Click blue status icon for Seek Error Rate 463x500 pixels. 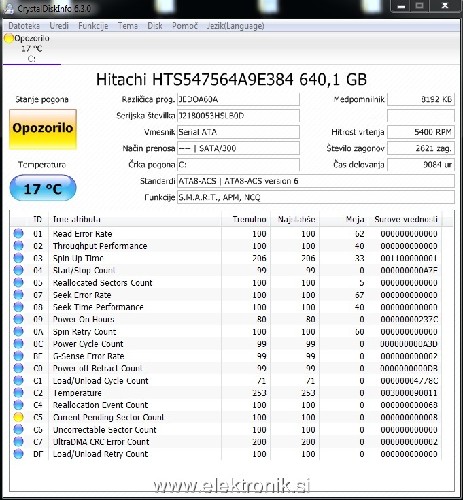[x=18, y=295]
